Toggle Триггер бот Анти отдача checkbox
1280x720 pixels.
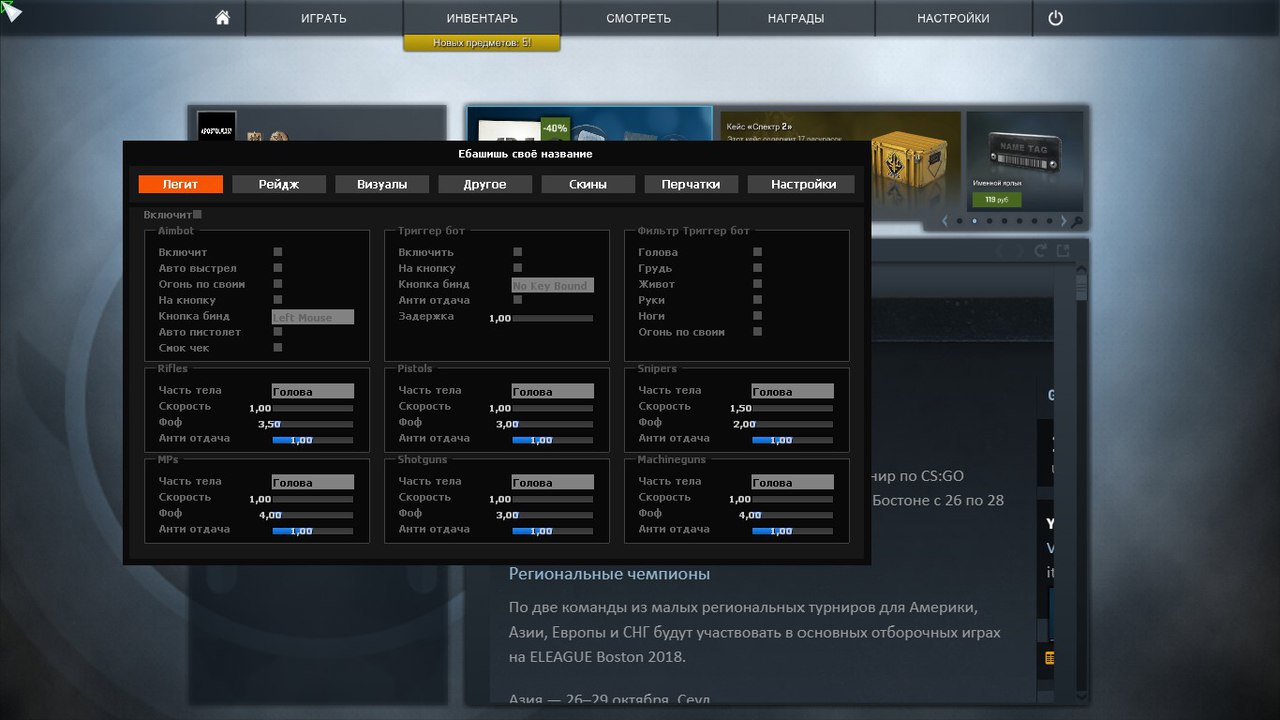click(518, 300)
